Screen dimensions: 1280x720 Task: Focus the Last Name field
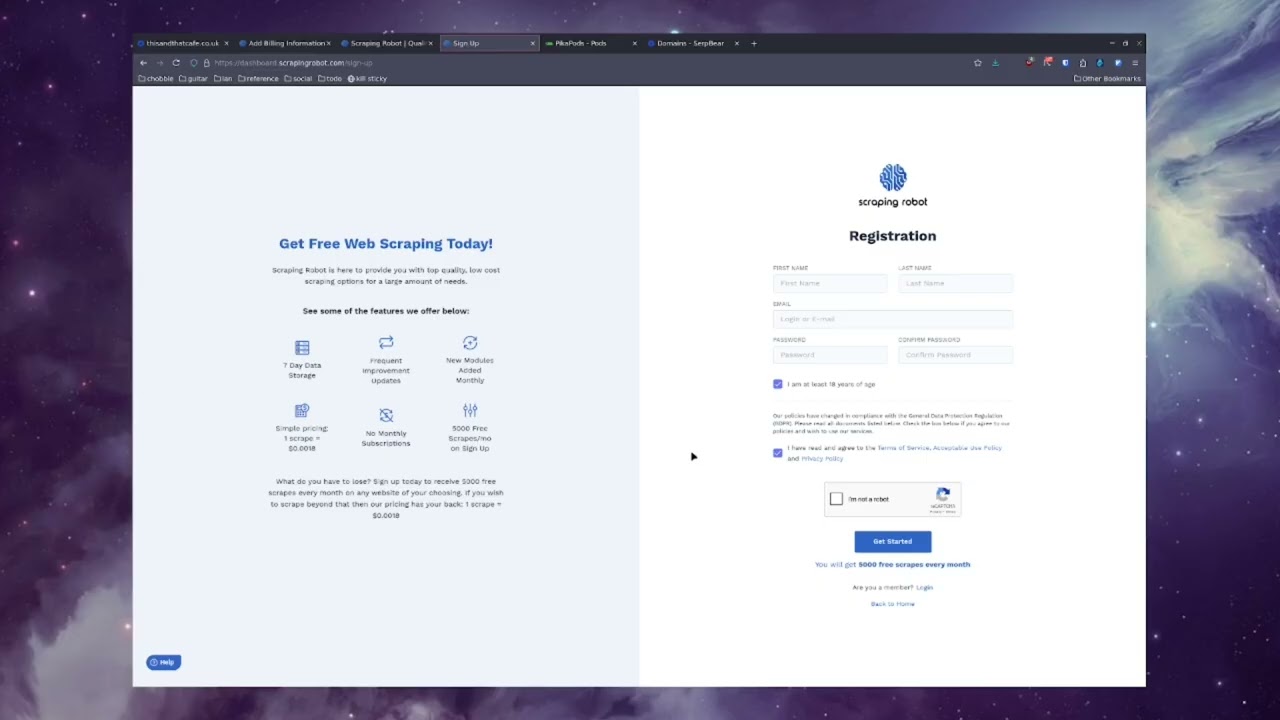(x=955, y=283)
